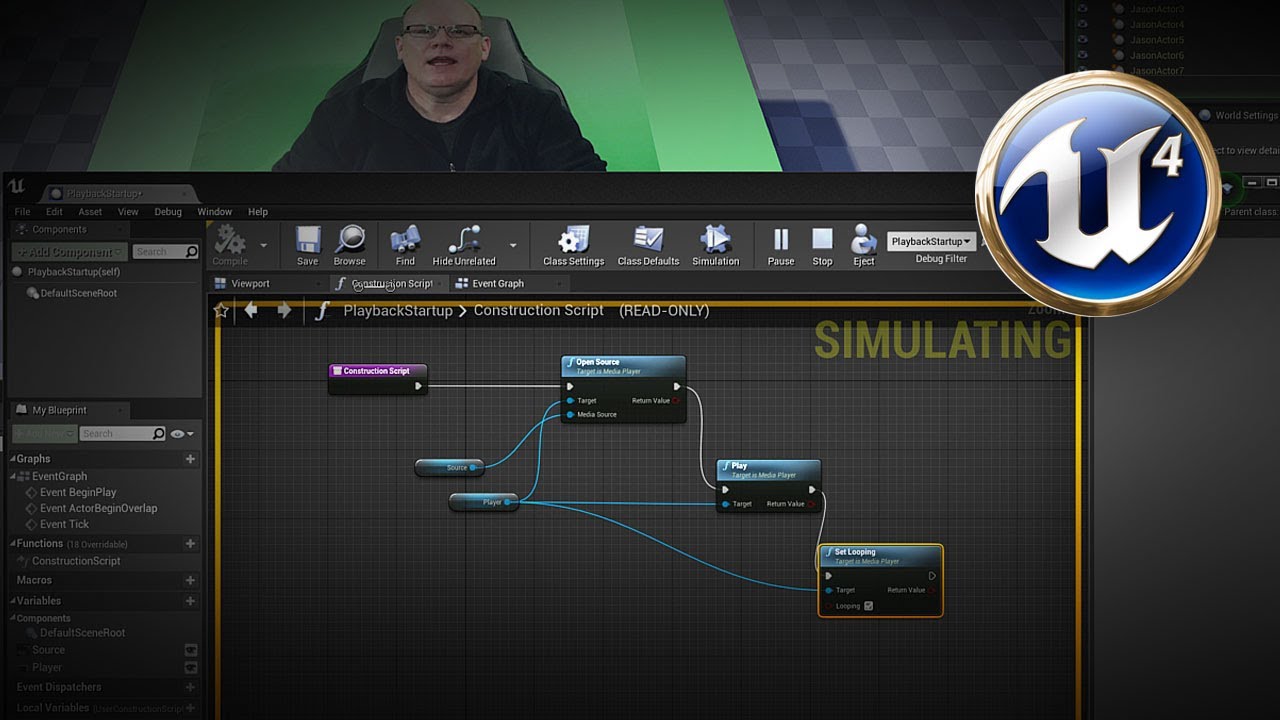
Task: Navigate back with the left arrow
Action: tap(251, 311)
